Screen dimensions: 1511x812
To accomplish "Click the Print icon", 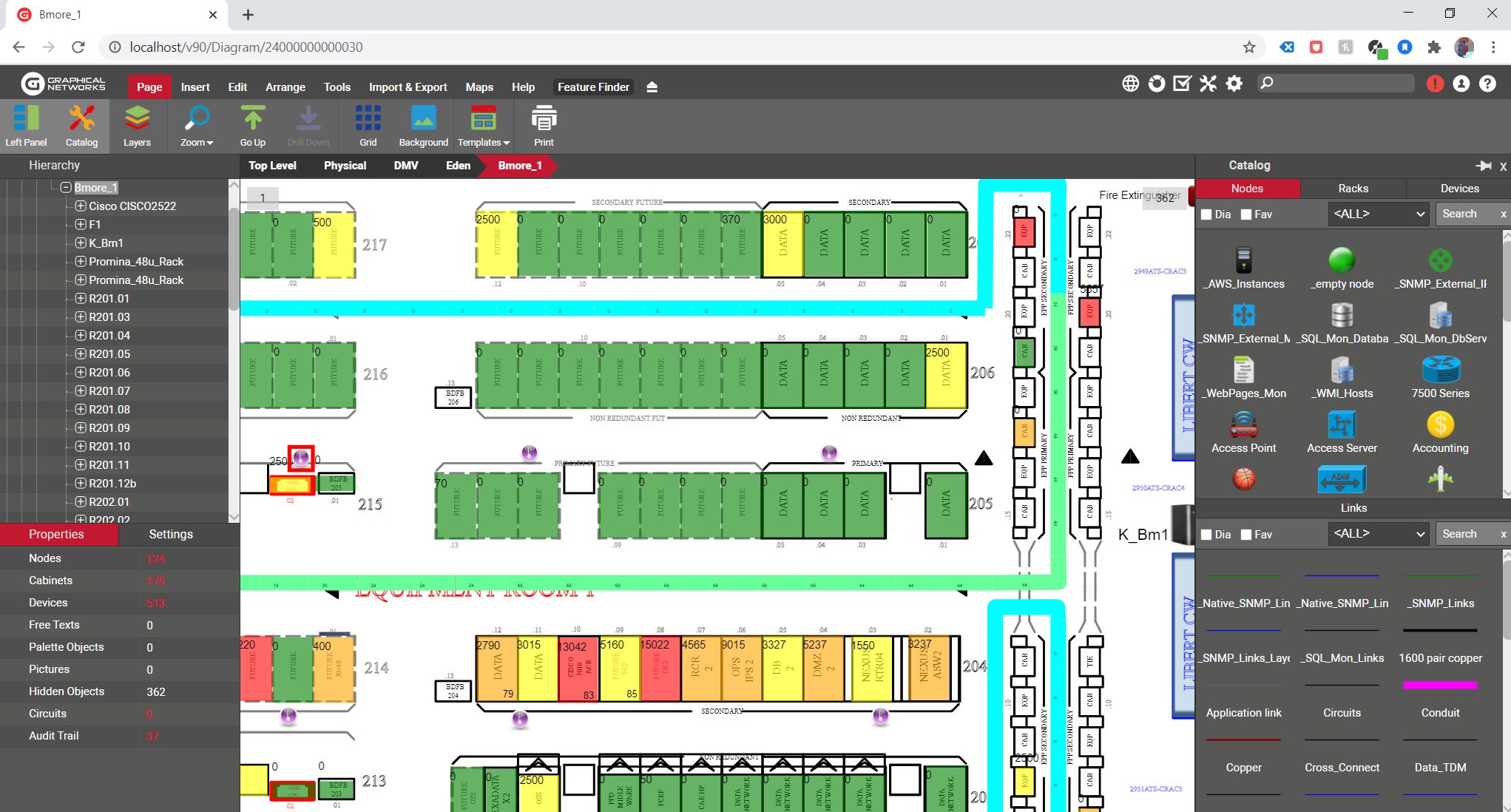I will pos(544,125).
